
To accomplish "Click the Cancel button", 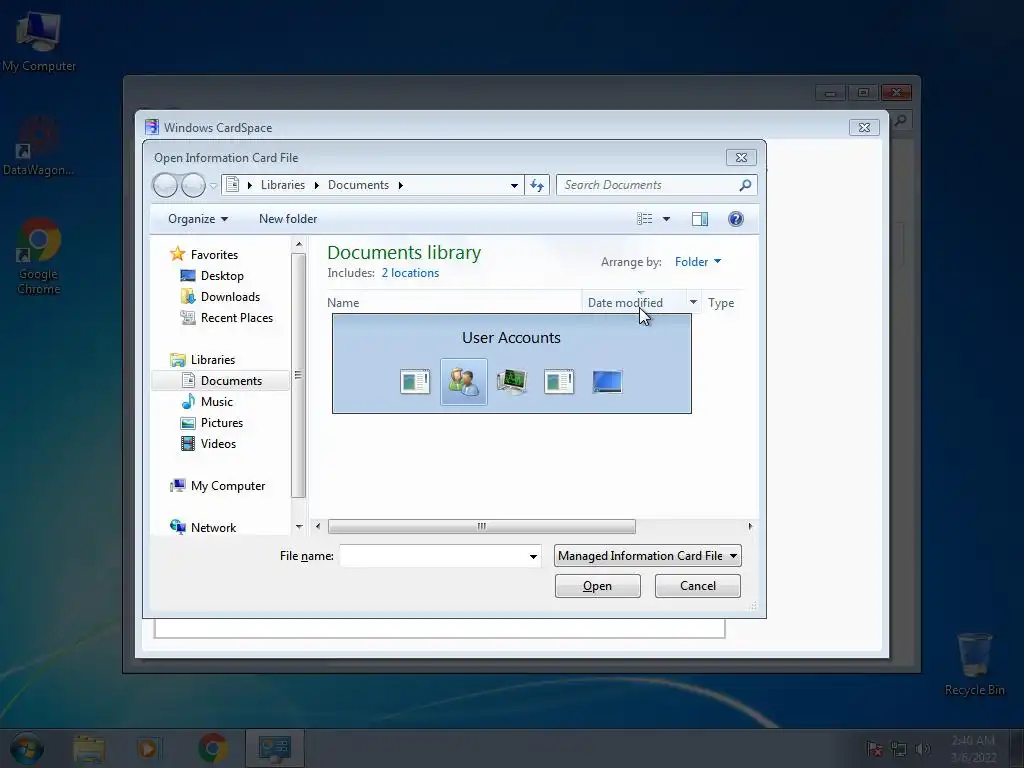I will pos(697,586).
